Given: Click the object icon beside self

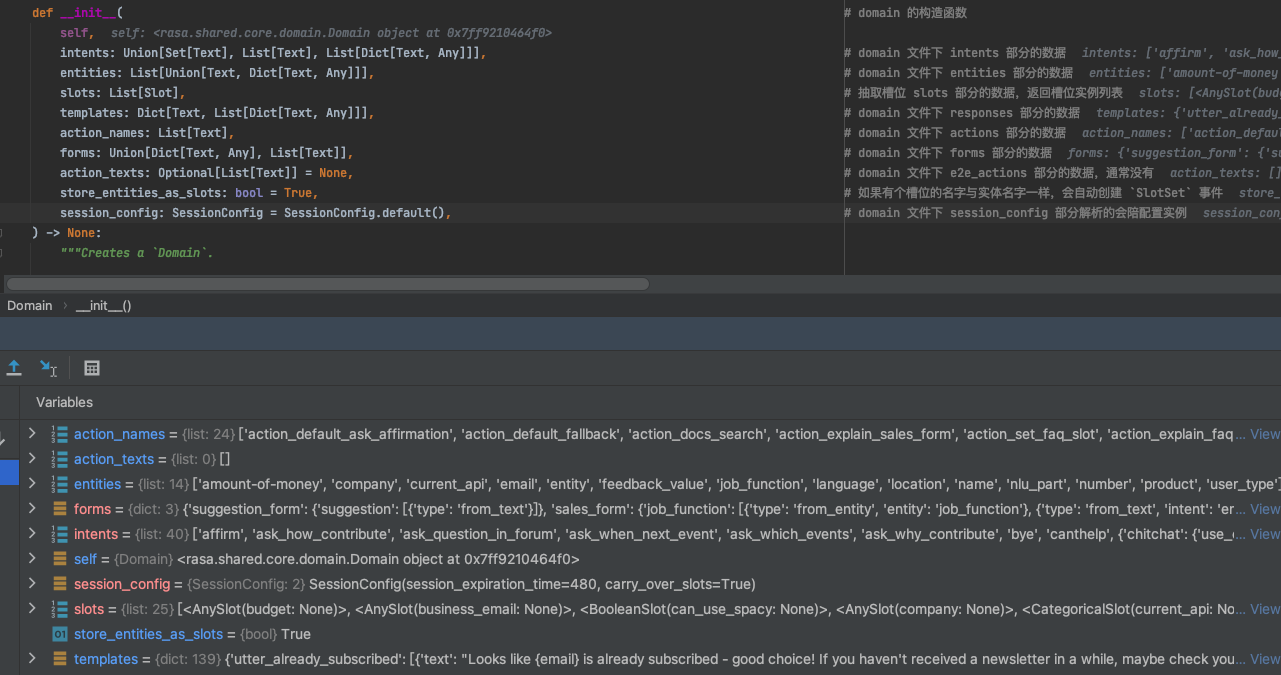Looking at the screenshot, I should (60, 559).
